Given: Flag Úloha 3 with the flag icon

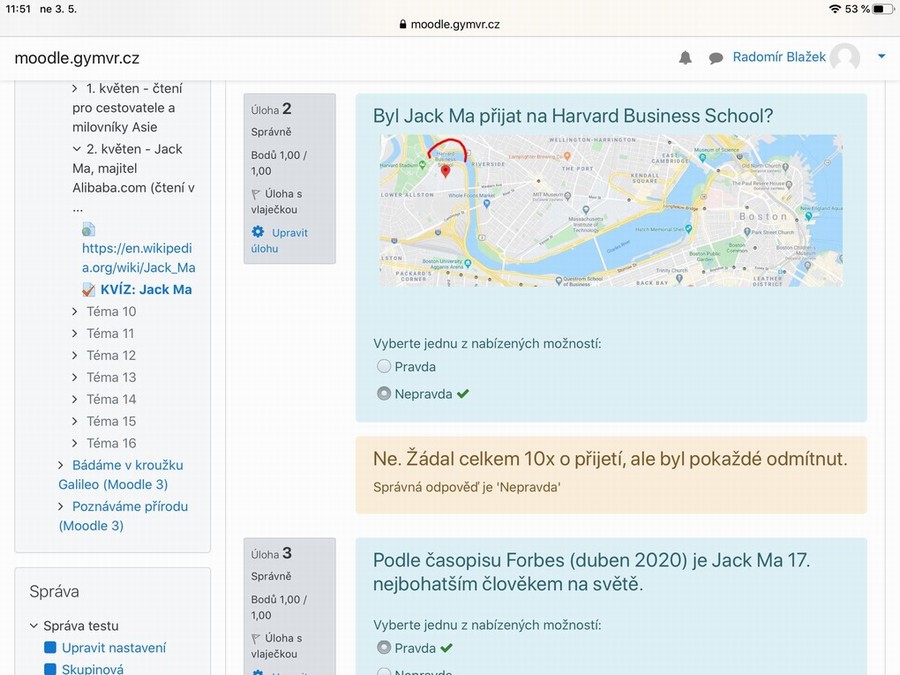Looking at the screenshot, I should (x=256, y=639).
